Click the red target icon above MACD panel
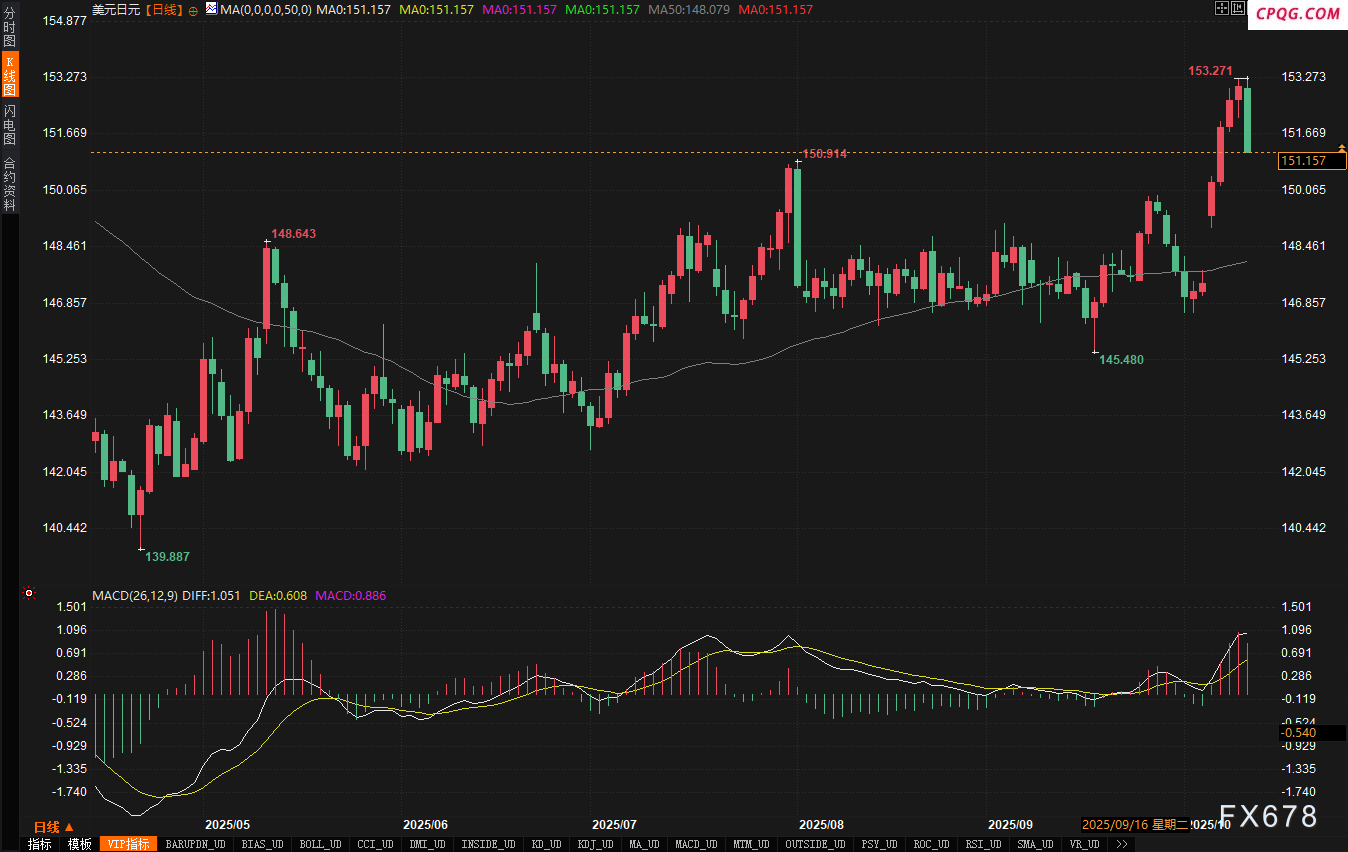This screenshot has height=852, width=1348. tap(29, 593)
